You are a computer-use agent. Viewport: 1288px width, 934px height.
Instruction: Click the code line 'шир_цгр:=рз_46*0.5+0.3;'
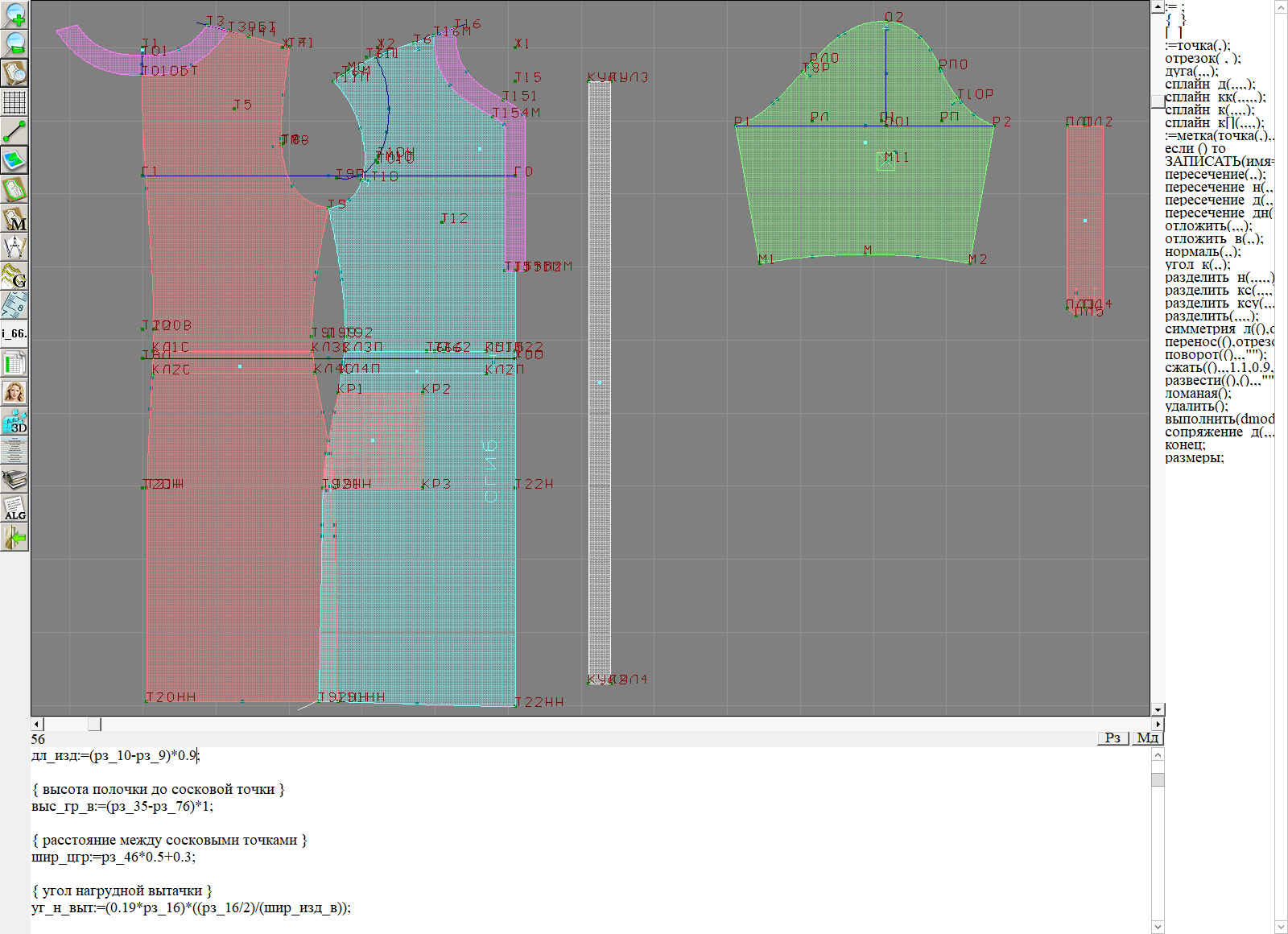[x=114, y=857]
